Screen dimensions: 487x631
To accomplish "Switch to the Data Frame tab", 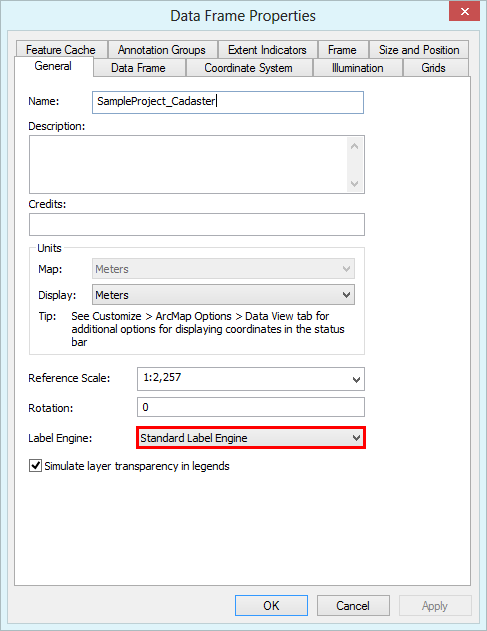I will (x=139, y=68).
